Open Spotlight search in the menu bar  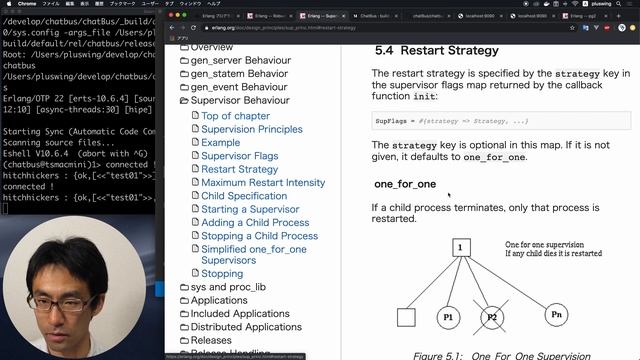[x=619, y=4]
